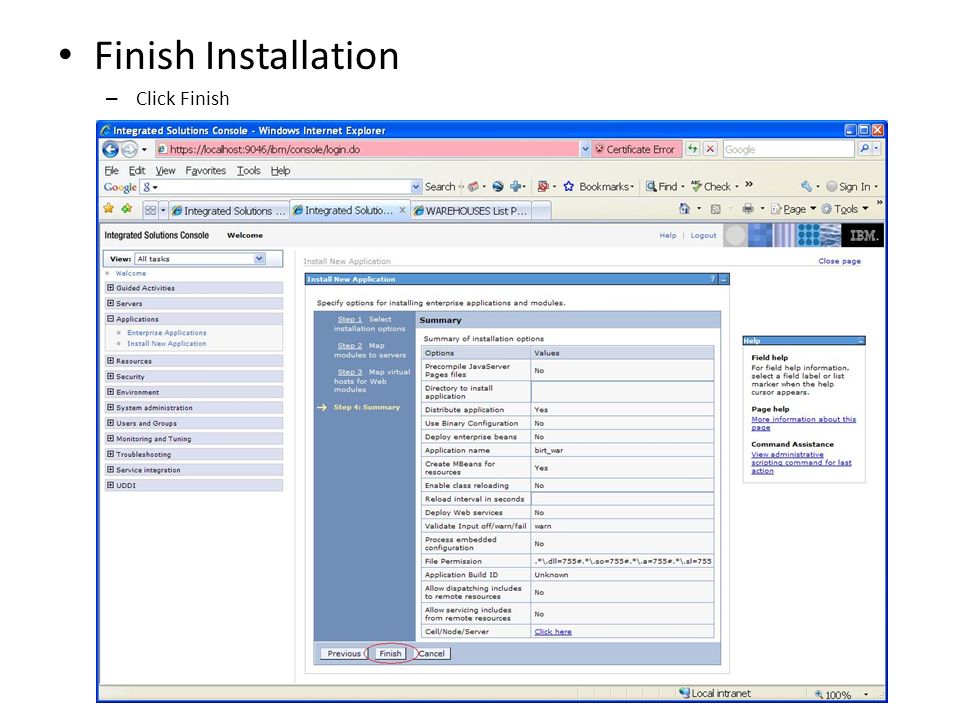Click the Install New Application panel question-mark icon

coord(713,279)
